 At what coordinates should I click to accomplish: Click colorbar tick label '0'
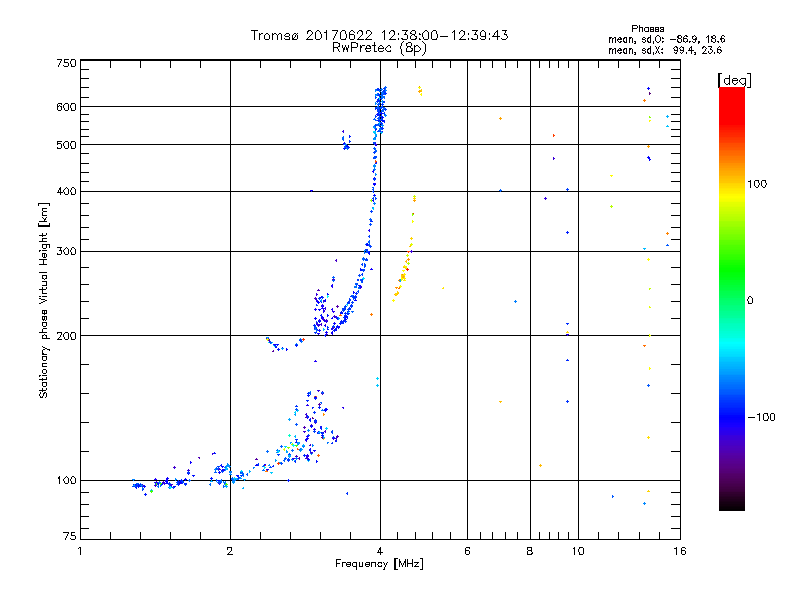click(x=750, y=301)
